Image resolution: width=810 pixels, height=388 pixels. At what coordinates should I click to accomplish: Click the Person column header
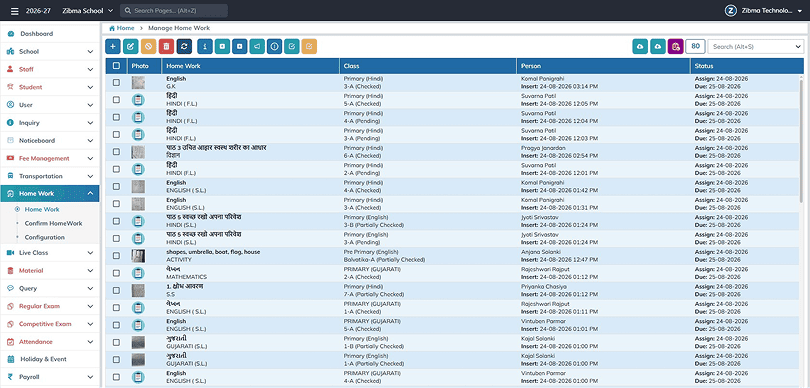(603, 66)
